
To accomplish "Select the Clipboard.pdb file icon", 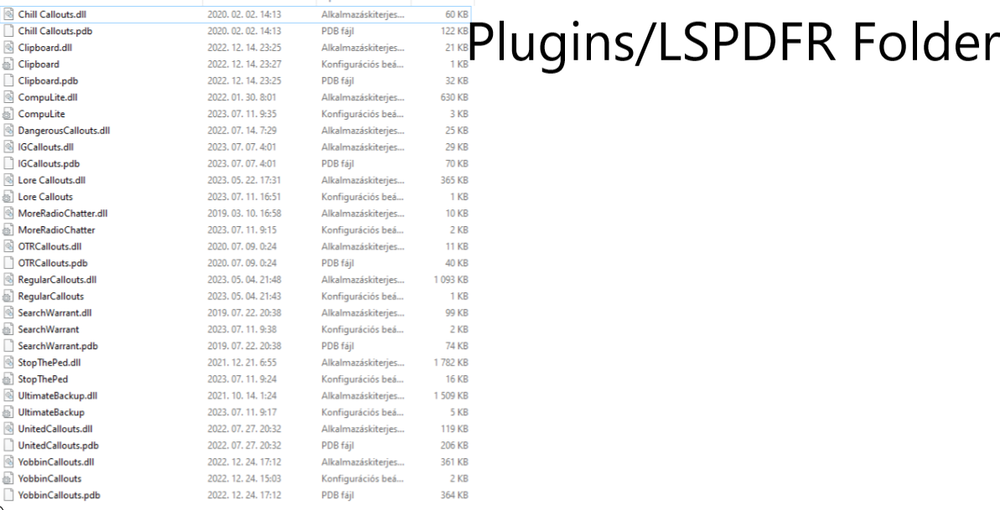I will (x=8, y=80).
